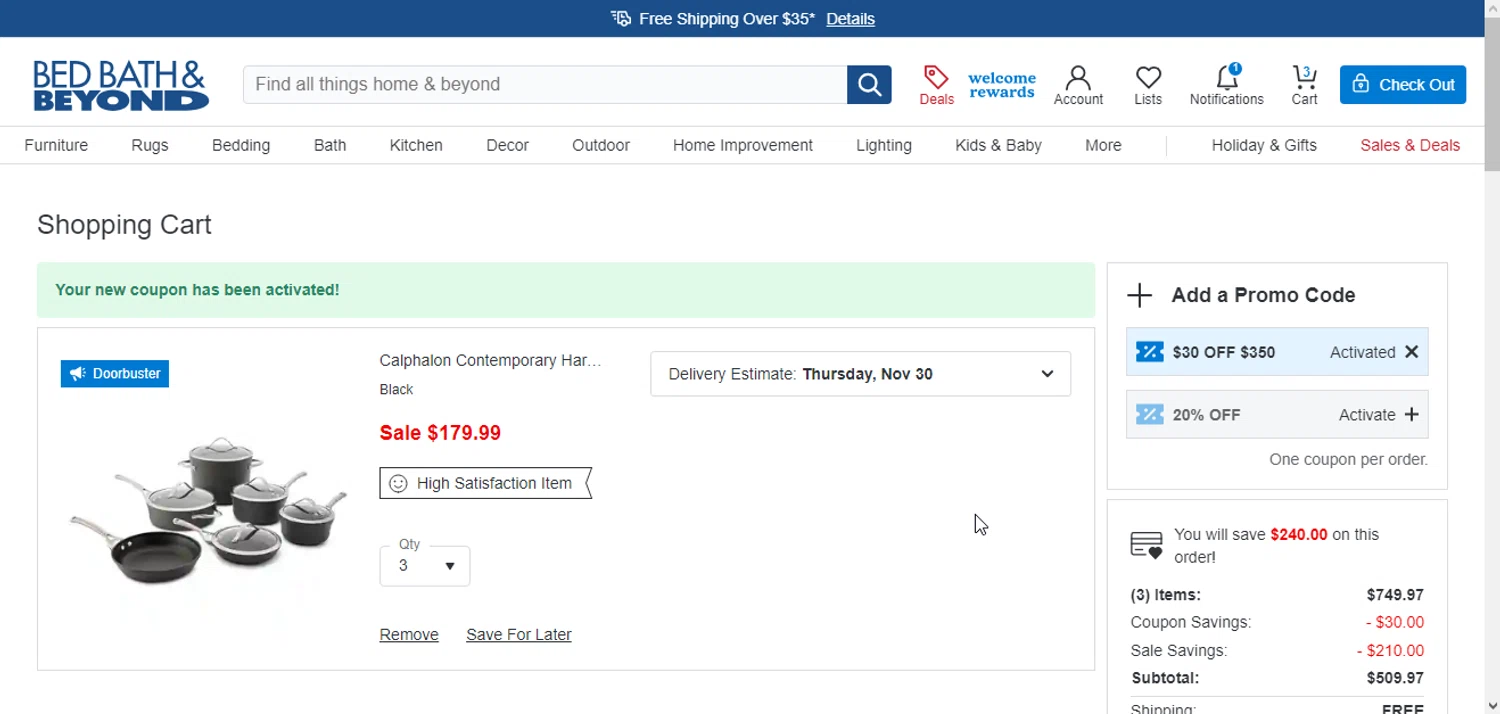Expand Add a Promo Code

pos(1241,295)
